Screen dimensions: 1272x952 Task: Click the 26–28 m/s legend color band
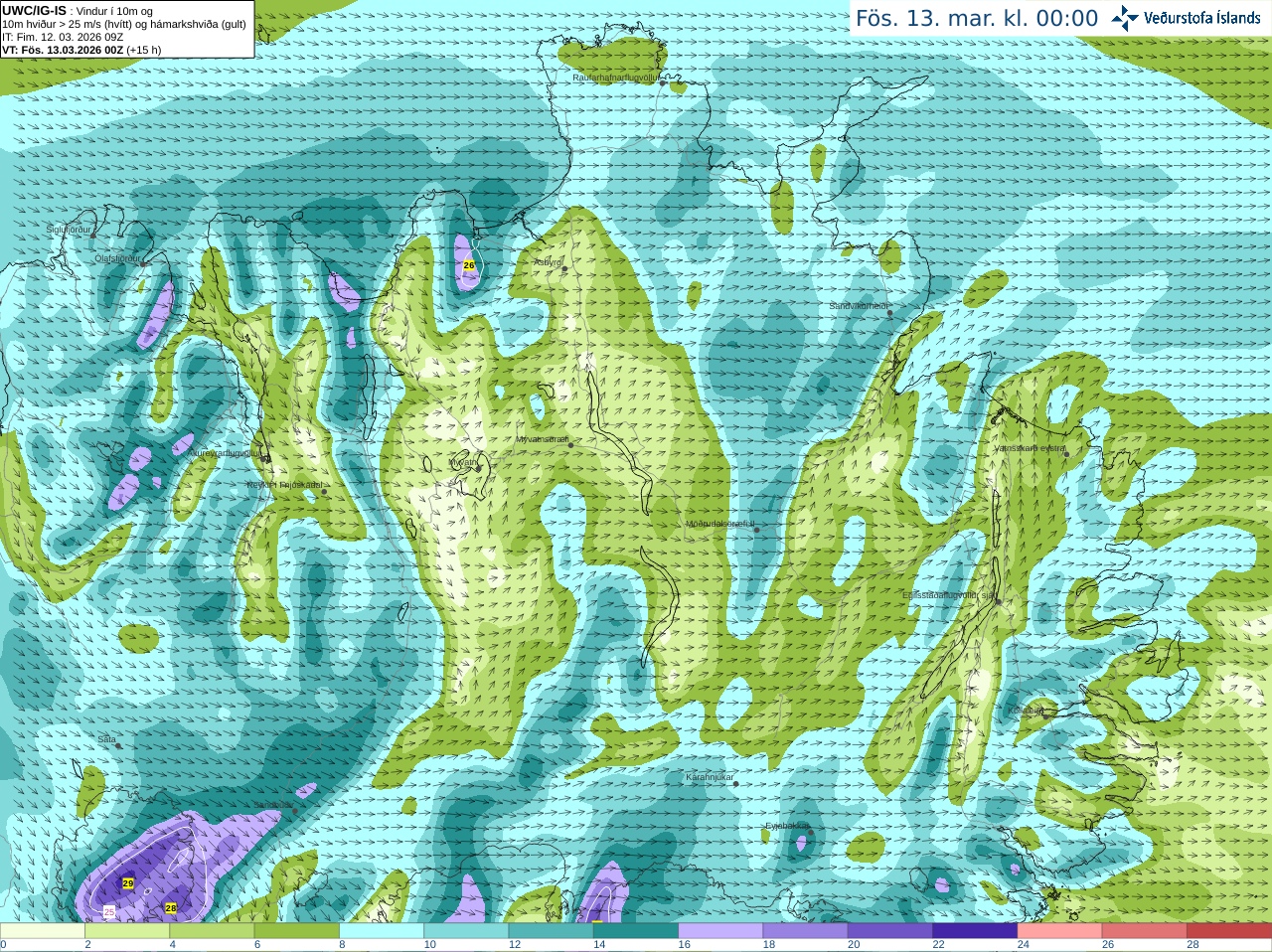tap(1145, 931)
